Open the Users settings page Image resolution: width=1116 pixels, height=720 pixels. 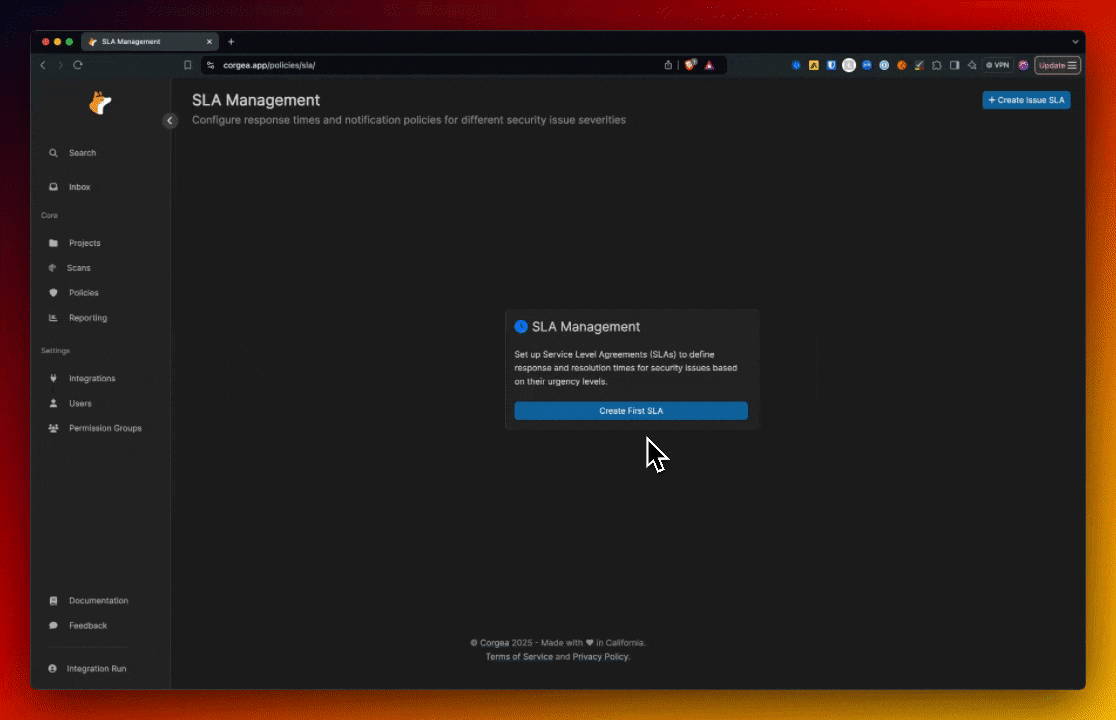click(x=80, y=403)
